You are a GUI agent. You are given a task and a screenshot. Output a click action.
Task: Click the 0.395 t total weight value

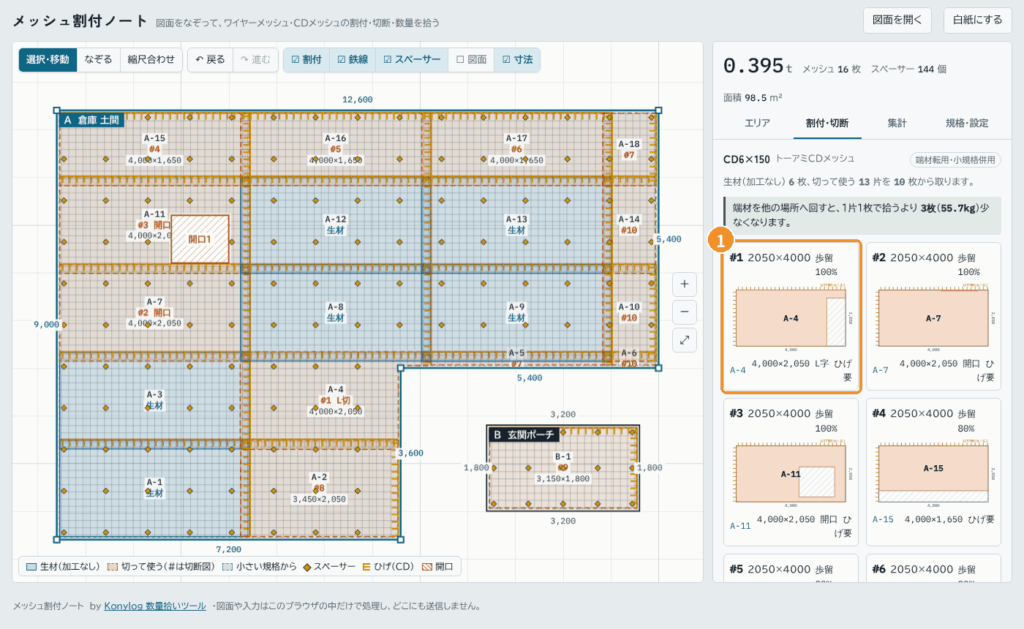coord(758,66)
